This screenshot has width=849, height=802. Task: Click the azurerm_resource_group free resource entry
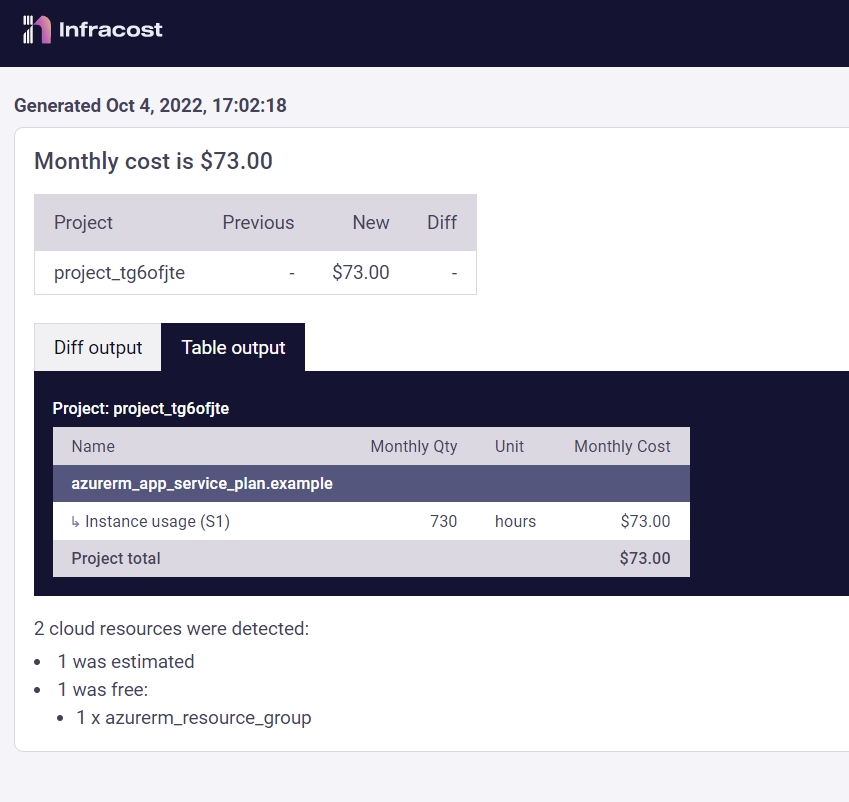tap(194, 718)
